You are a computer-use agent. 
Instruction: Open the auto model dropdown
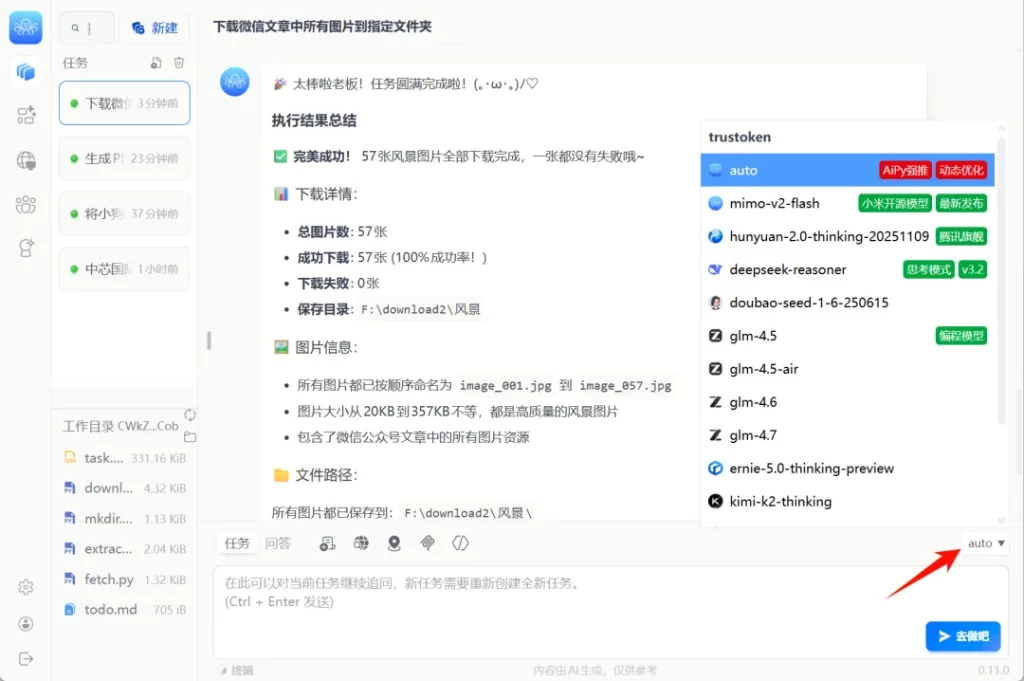click(x=986, y=543)
